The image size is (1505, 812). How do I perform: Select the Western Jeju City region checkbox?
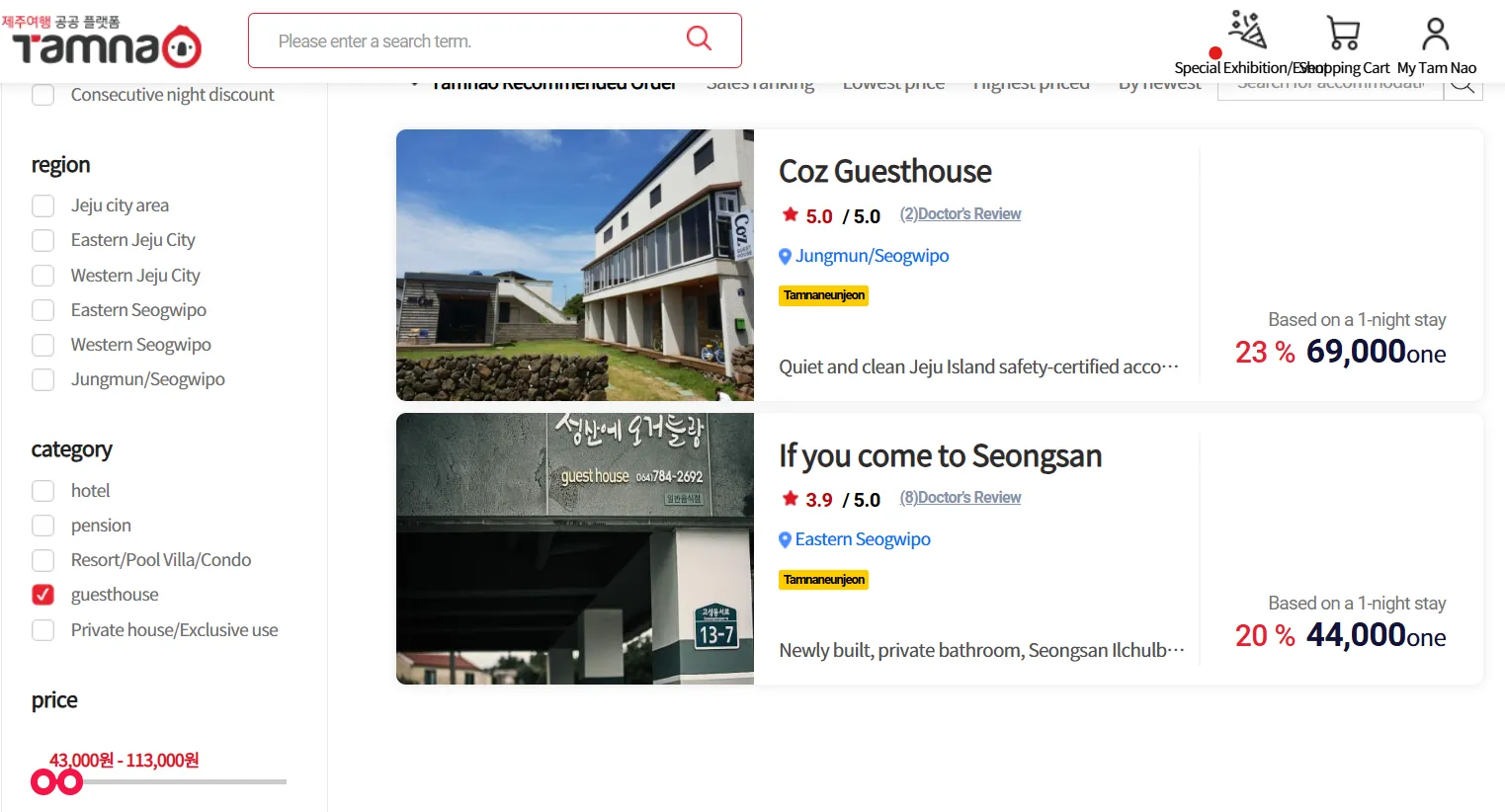pyautogui.click(x=43, y=276)
